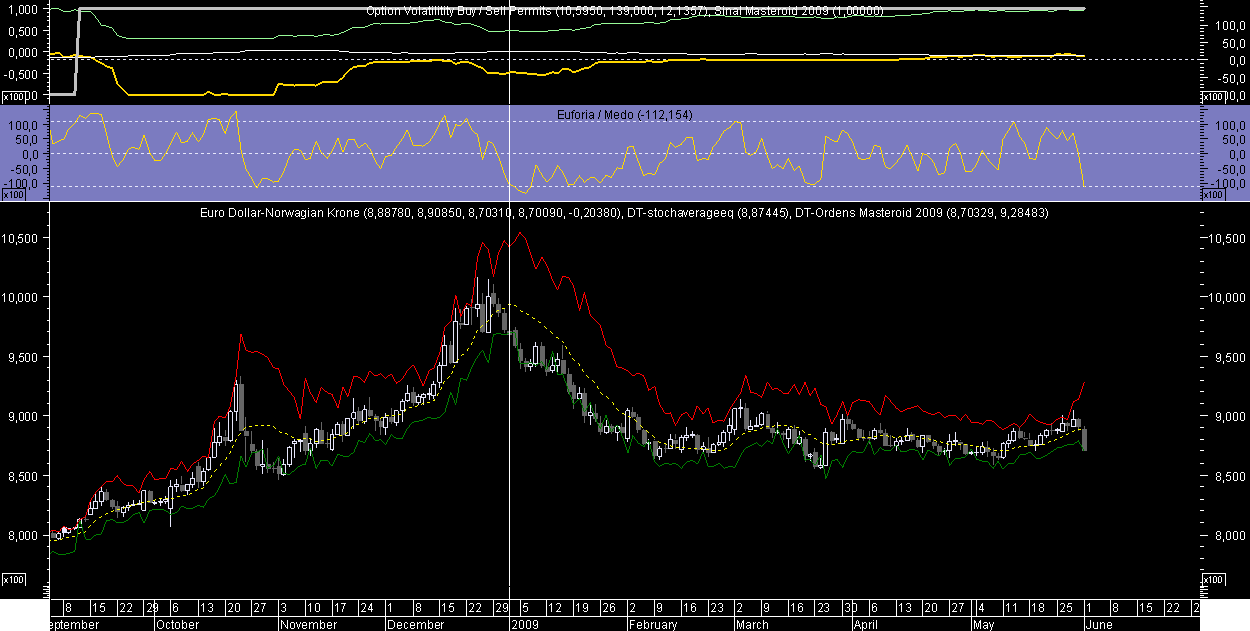The width and height of the screenshot is (1250, 631).
Task: Click the 2009 year label on the time axis
Action: (526, 624)
